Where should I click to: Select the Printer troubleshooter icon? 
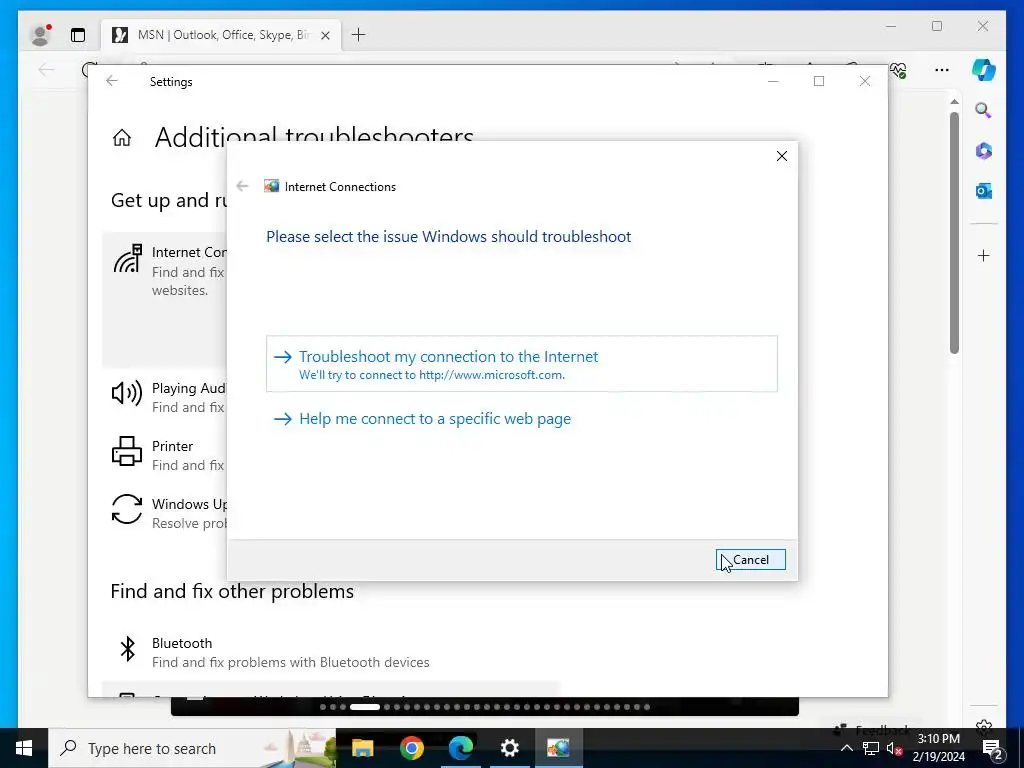point(127,451)
